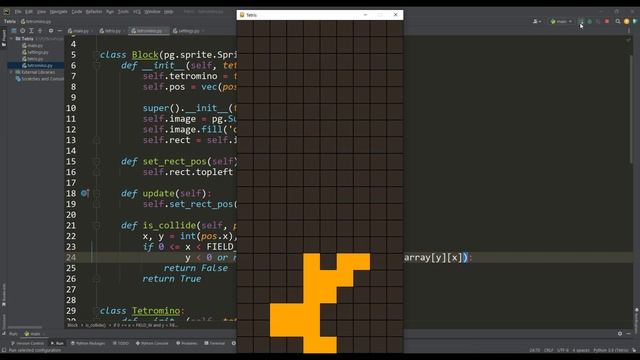The height and width of the screenshot is (360, 640).
Task: Click the is_collide() breadcrumb below the editor
Action: point(96,325)
